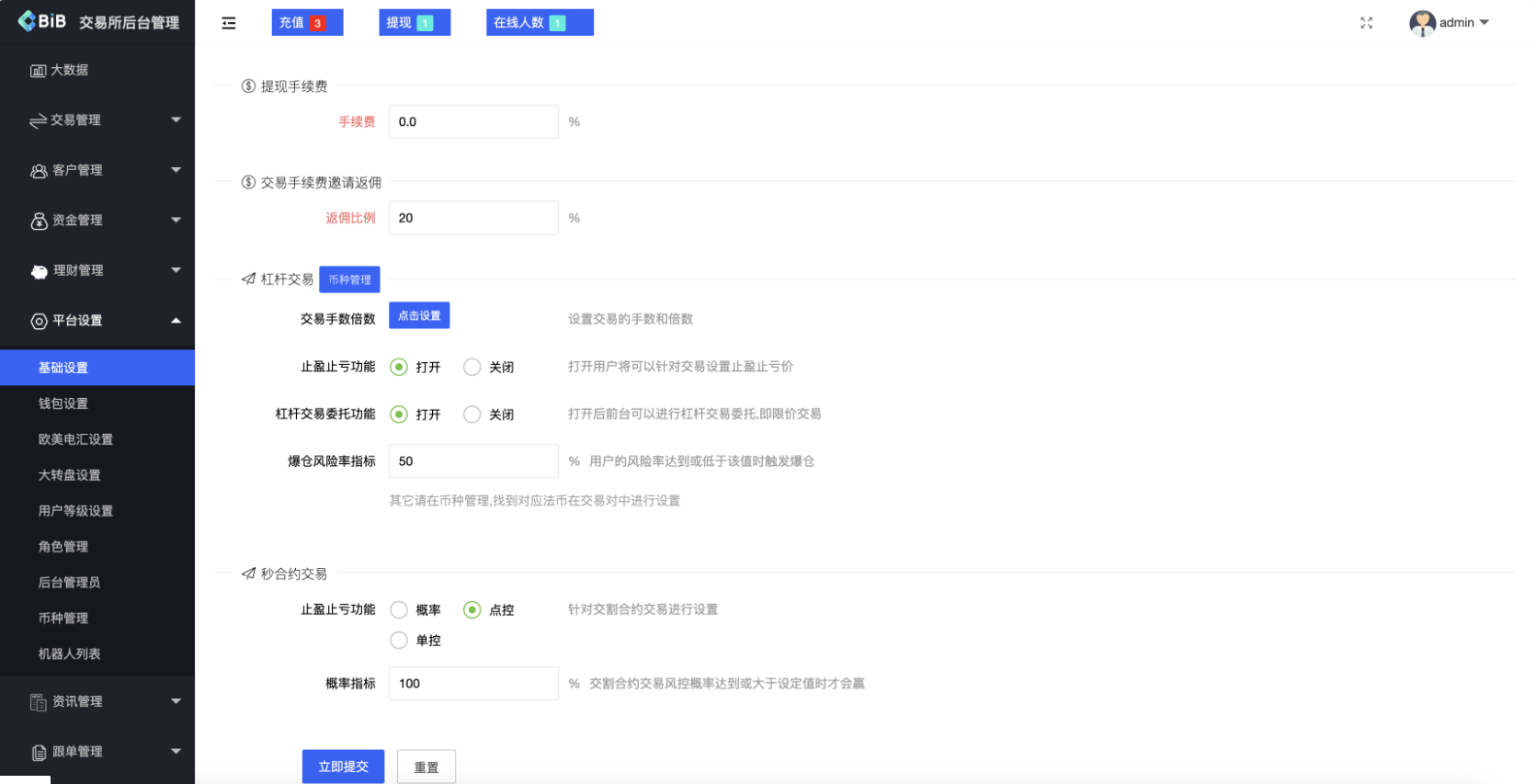1536x784 pixels.
Task: Open the 钱包设置 submenu item
Action: click(97, 403)
